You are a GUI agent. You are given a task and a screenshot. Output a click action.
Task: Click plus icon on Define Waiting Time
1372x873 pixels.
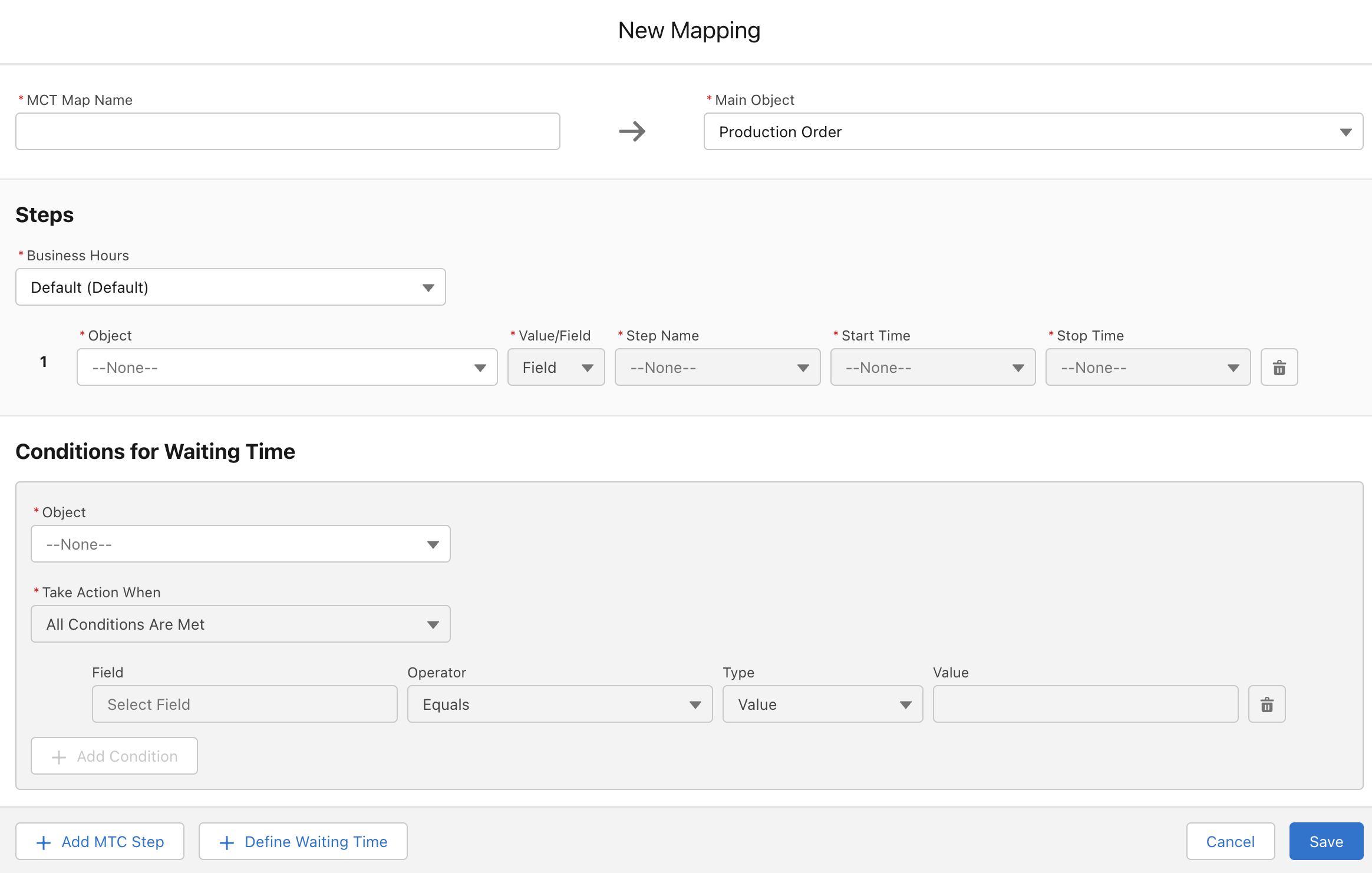pyautogui.click(x=227, y=842)
